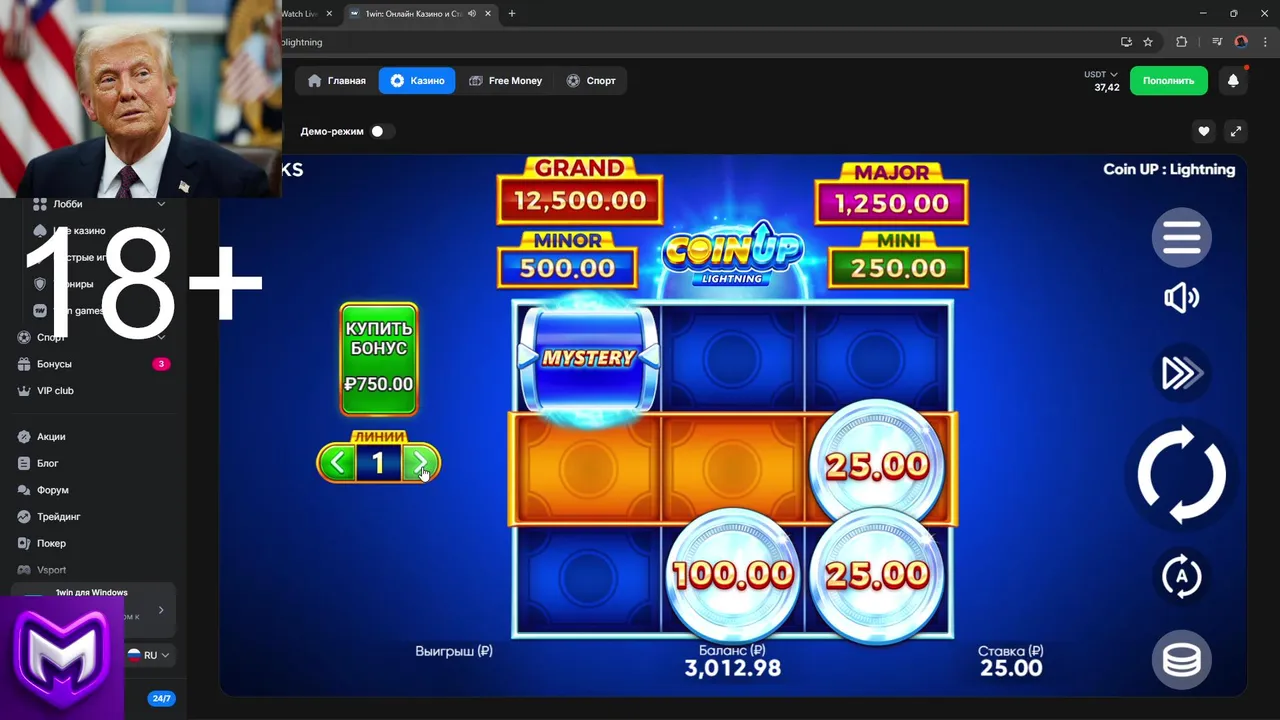This screenshot has width=1280, height=720.
Task: Click the 100.00 coin symbol
Action: coord(733,573)
